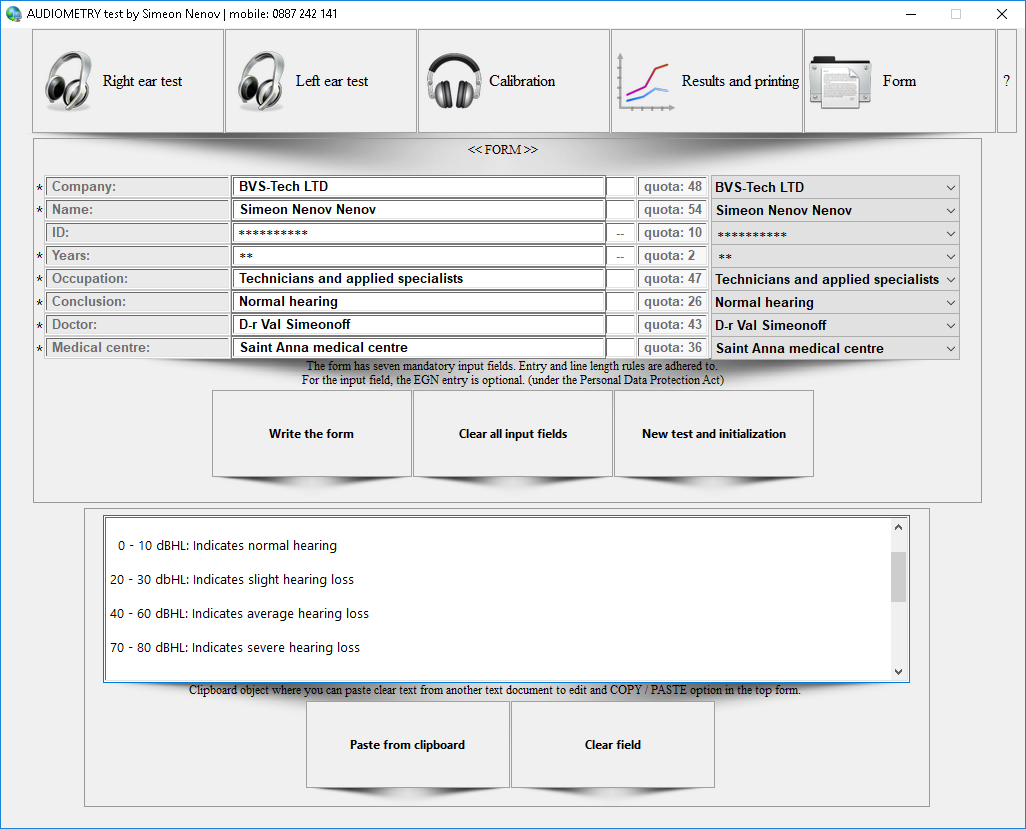Open the Right ear test headphones icon
Screen dimensions: 1026x829
[68, 82]
